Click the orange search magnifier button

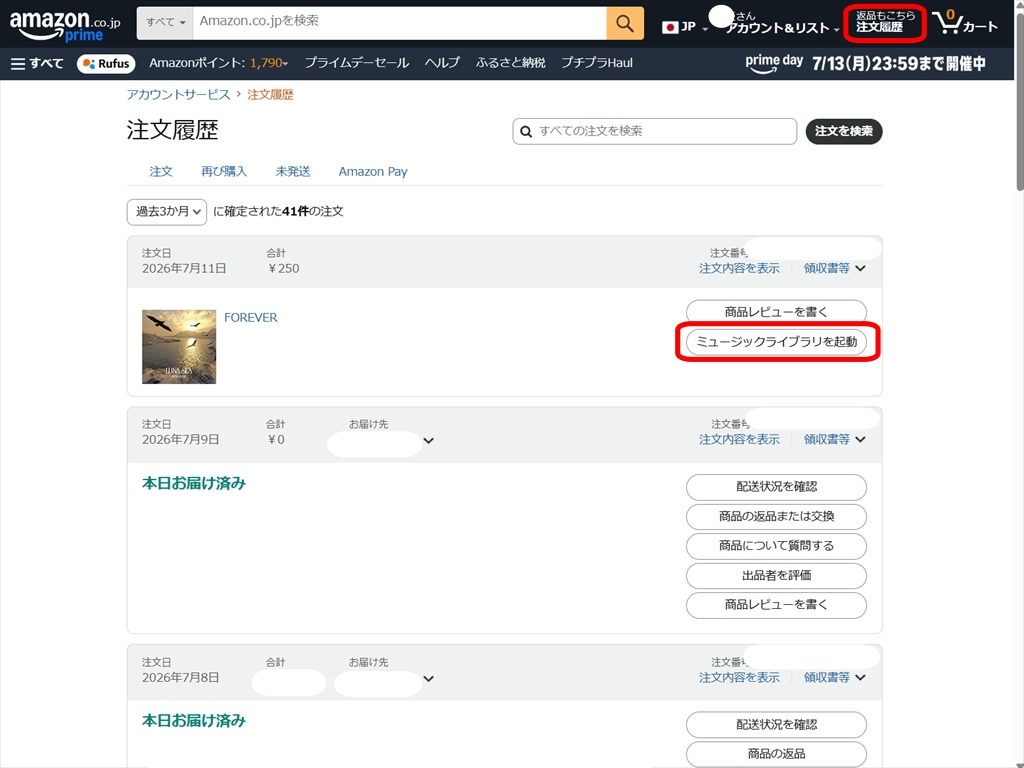pyautogui.click(x=624, y=24)
